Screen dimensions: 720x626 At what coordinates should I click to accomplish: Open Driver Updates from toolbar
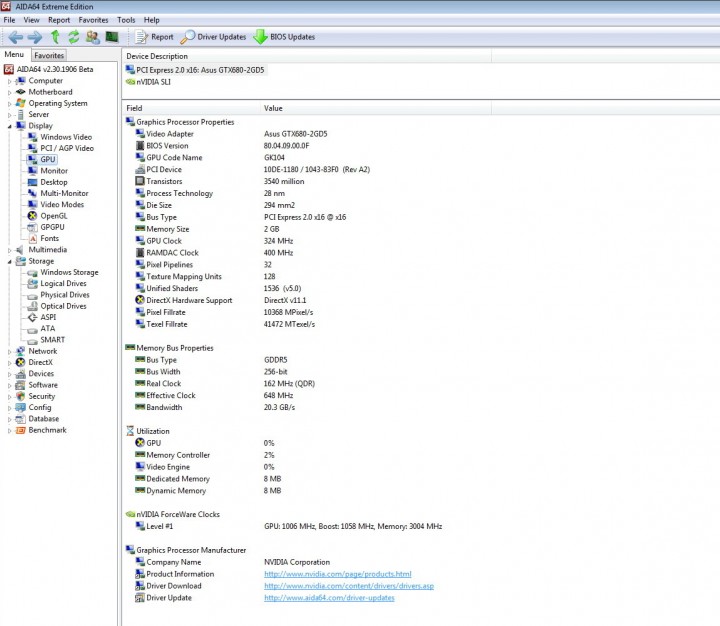(213, 37)
